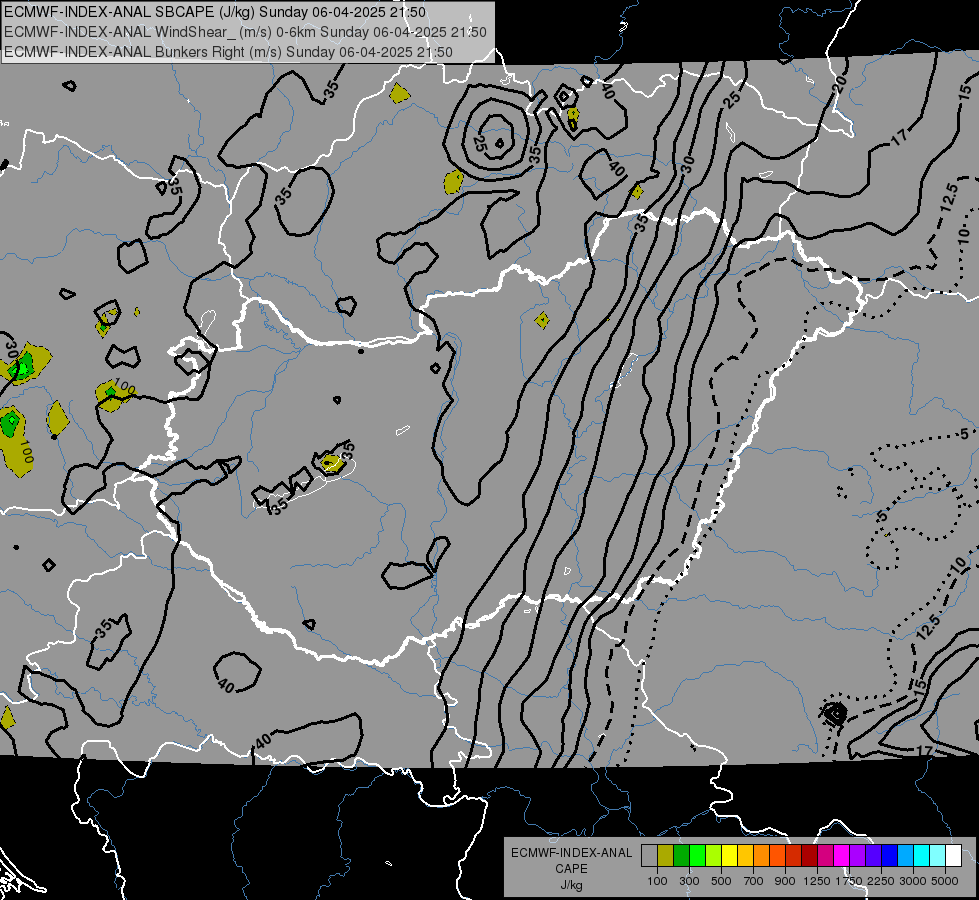Image resolution: width=979 pixels, height=900 pixels.
Task: Select the dark green legend swatch
Action: [681, 856]
